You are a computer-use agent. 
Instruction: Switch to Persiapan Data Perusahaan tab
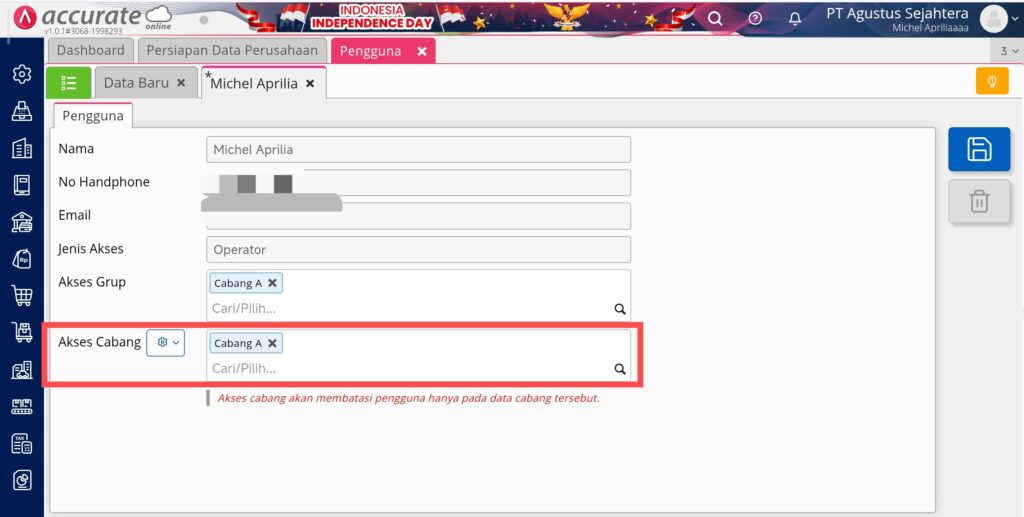pyautogui.click(x=232, y=50)
